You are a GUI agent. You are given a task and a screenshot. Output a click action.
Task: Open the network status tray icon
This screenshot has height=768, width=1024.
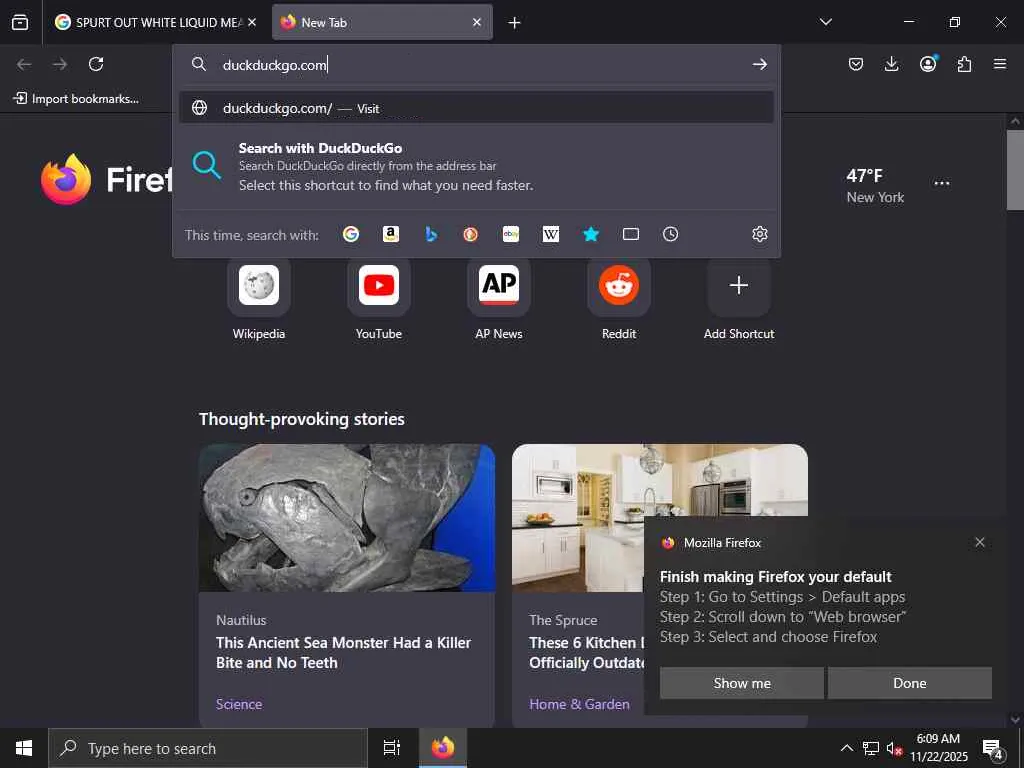tap(871, 748)
